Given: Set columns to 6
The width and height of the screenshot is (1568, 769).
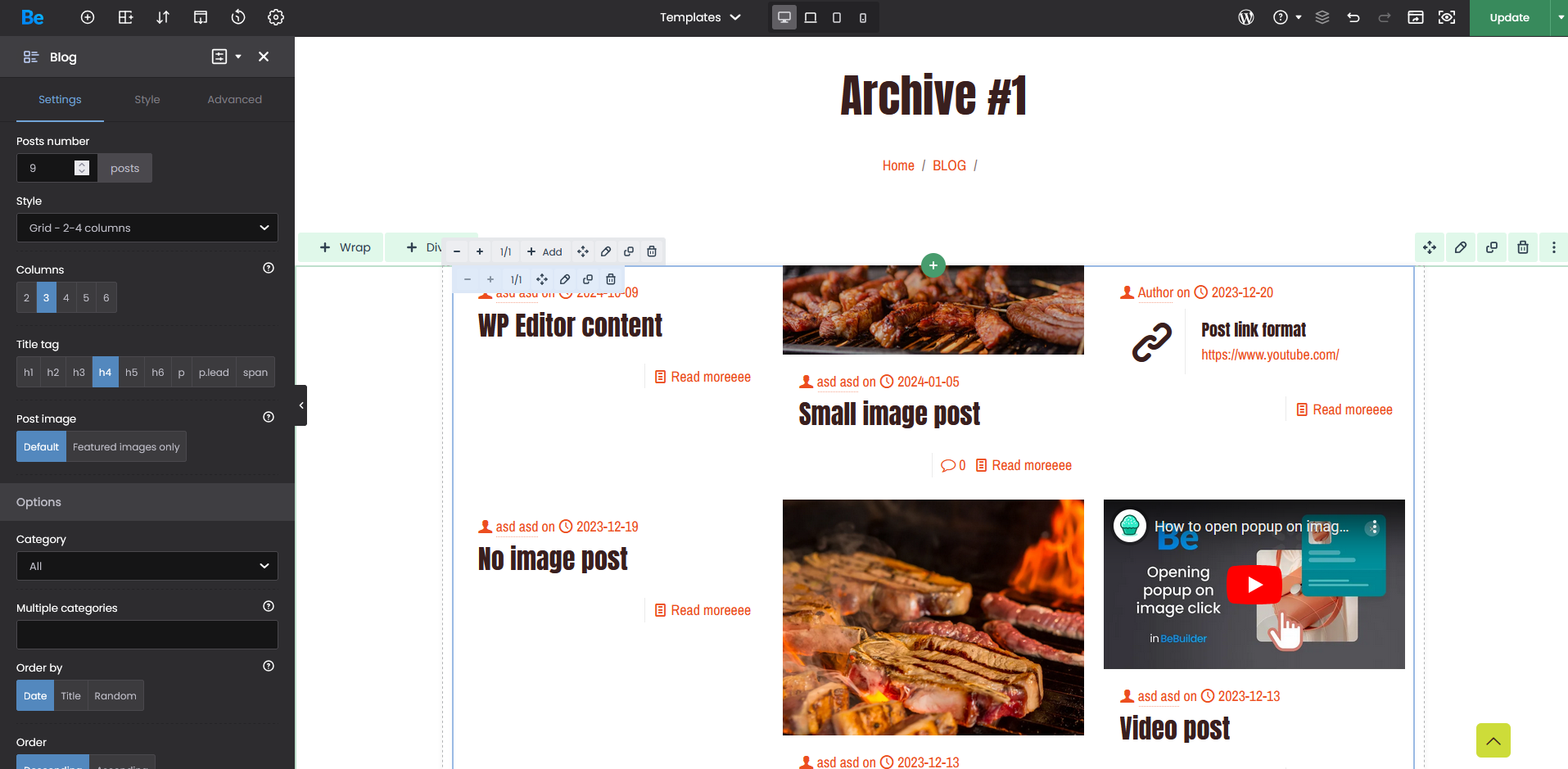Looking at the screenshot, I should [106, 297].
